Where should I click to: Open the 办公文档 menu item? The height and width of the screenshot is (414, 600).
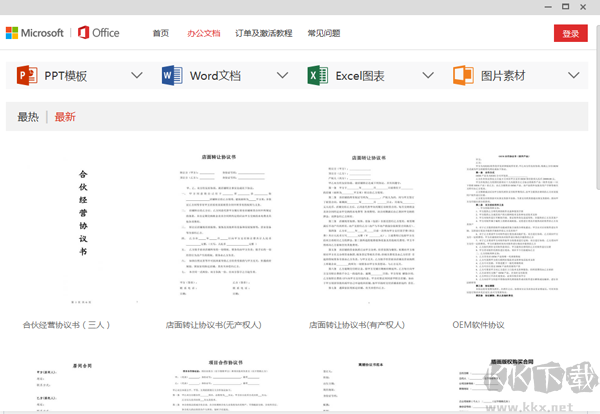point(204,33)
